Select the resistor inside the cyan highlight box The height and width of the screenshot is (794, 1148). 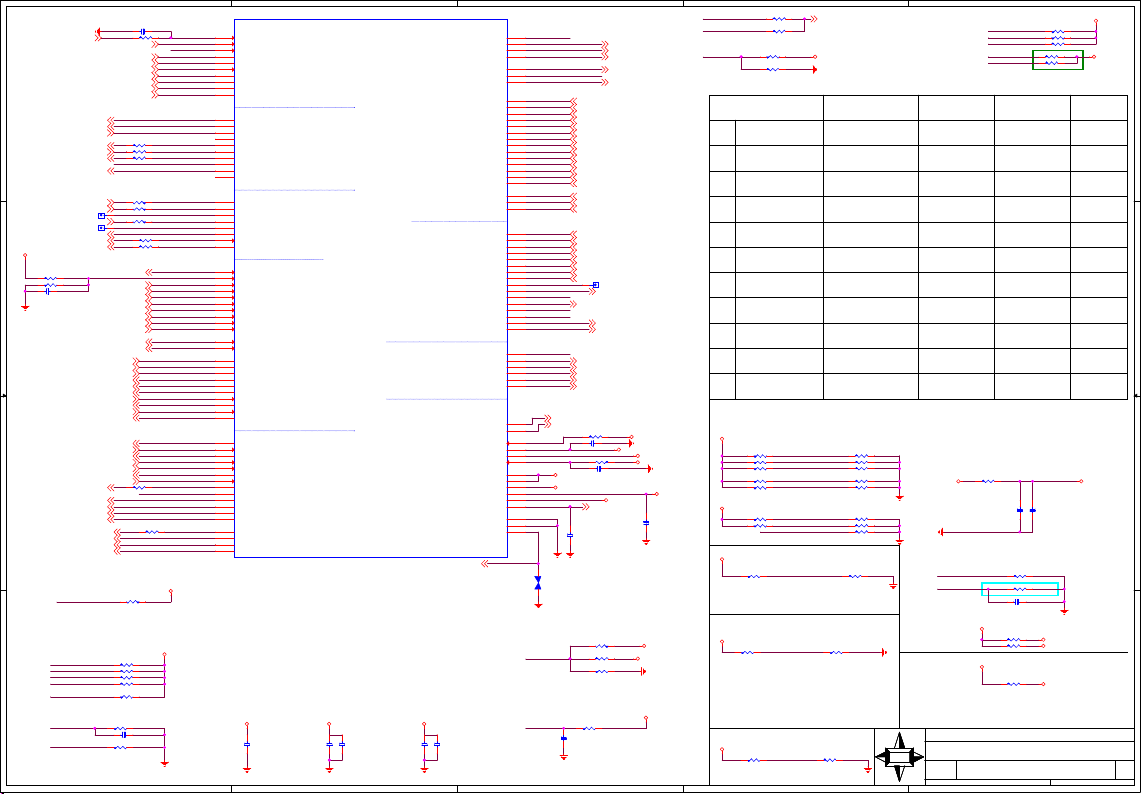1020,589
